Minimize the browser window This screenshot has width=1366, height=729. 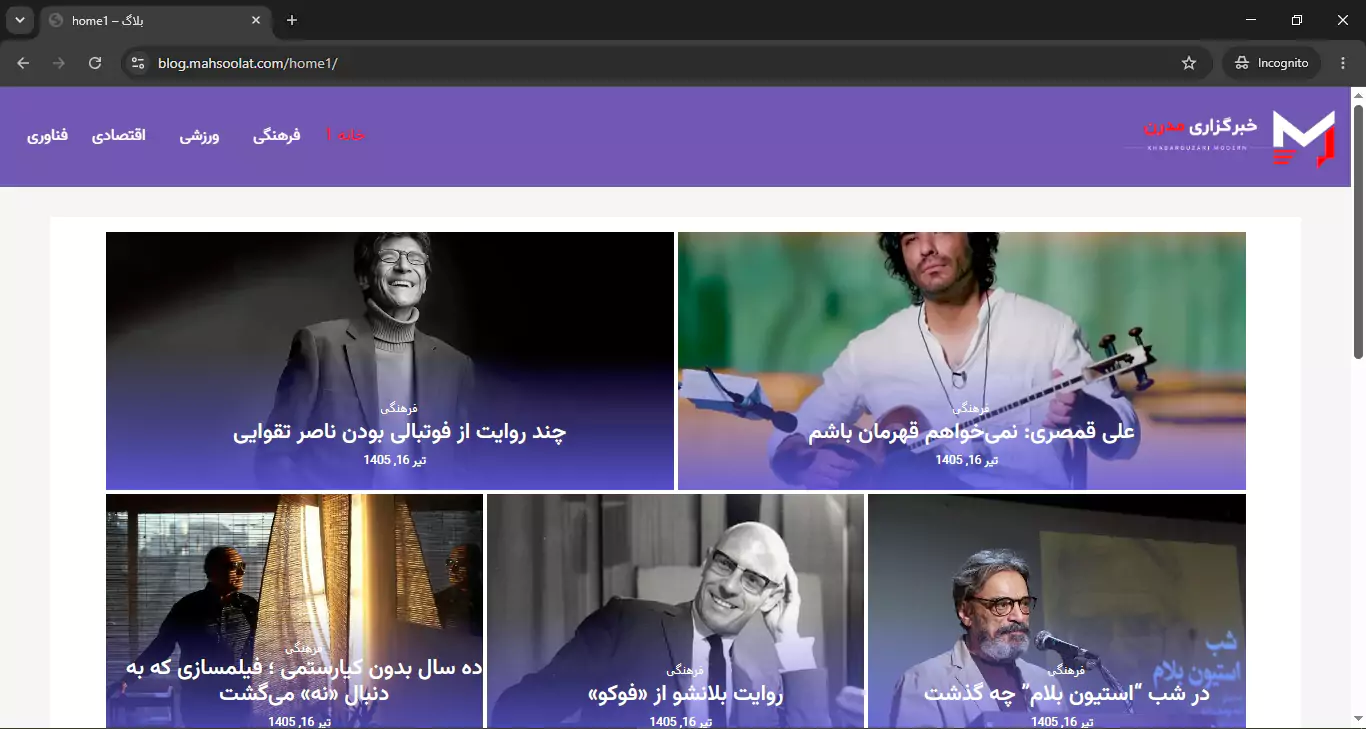pyautogui.click(x=1251, y=20)
